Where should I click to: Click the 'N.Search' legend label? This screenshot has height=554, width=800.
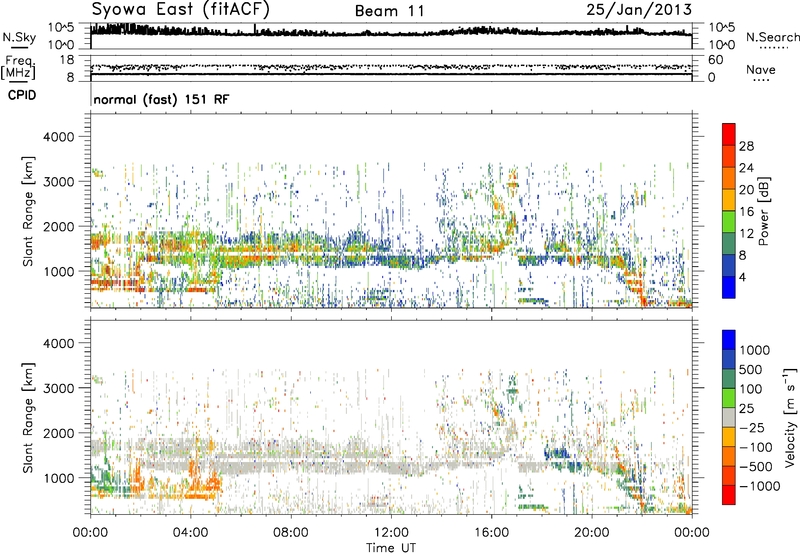772,37
